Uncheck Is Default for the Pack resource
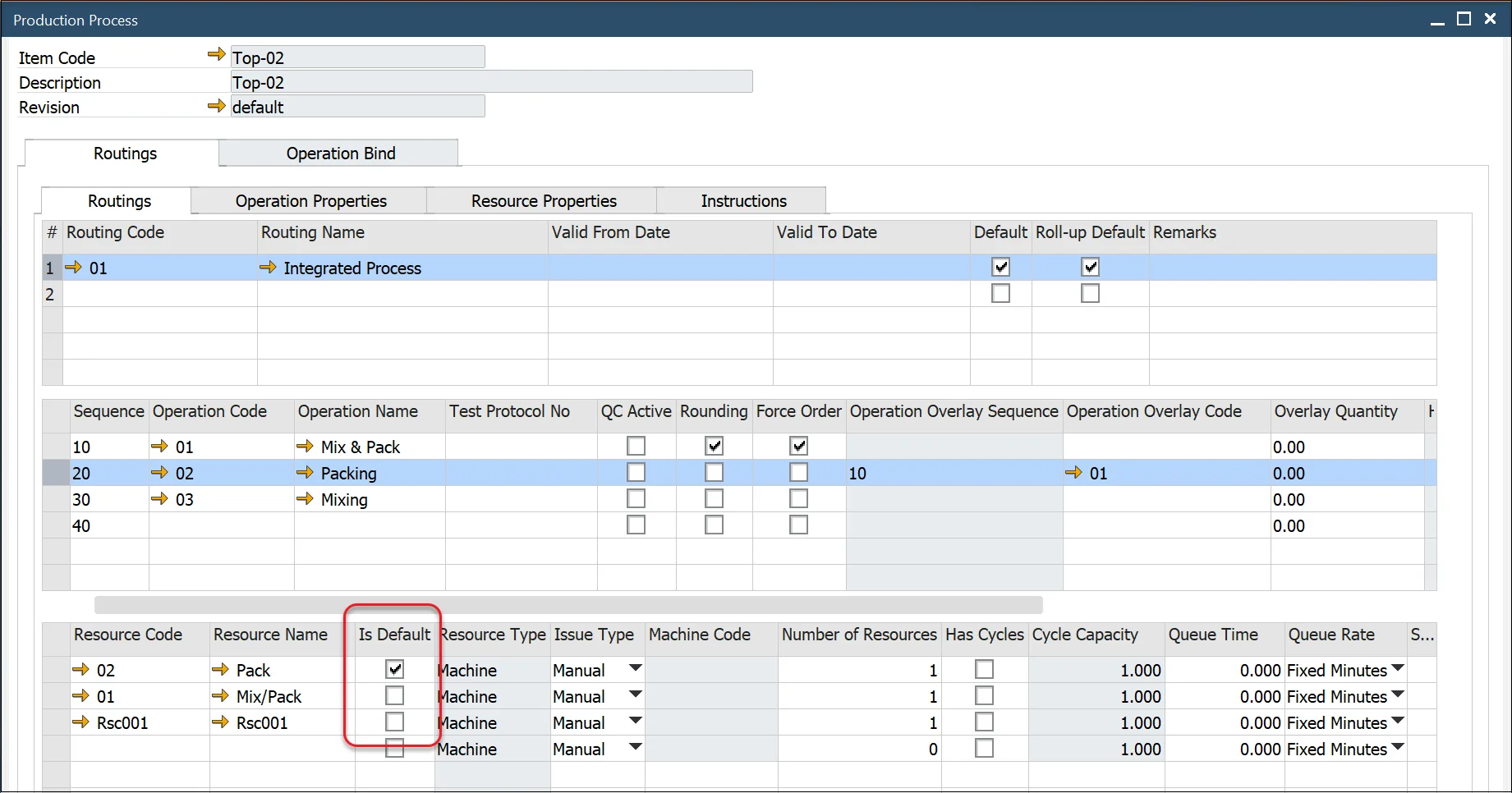This screenshot has width=1512, height=793. click(394, 668)
